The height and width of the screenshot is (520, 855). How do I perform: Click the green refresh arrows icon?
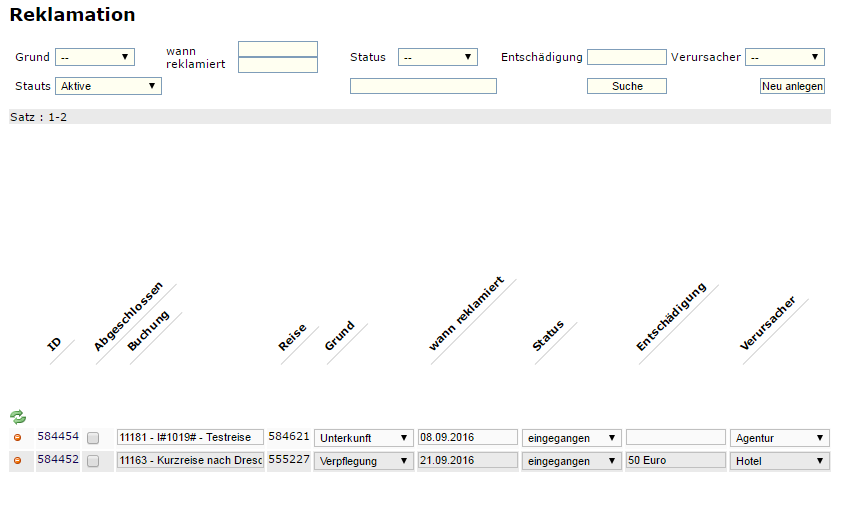(x=18, y=417)
